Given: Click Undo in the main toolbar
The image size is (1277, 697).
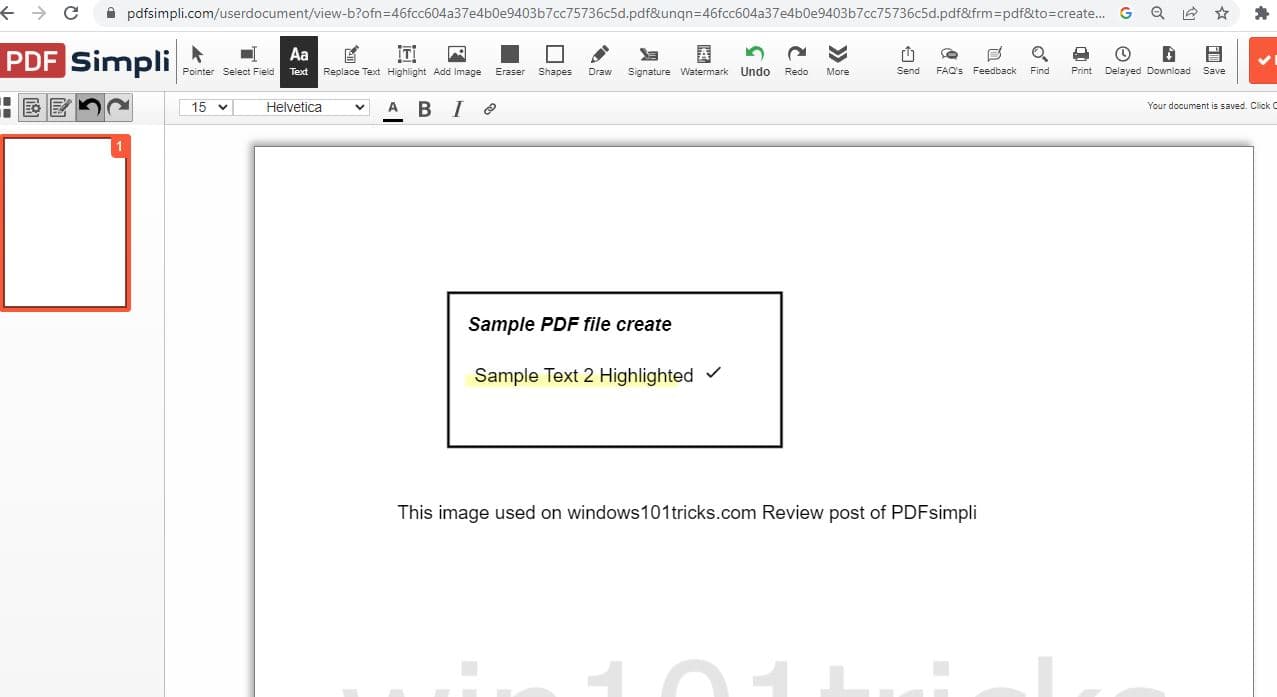Looking at the screenshot, I should (x=755, y=60).
